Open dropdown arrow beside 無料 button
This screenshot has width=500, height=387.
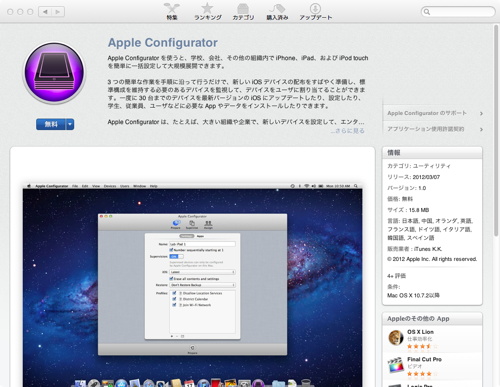click(x=70, y=124)
